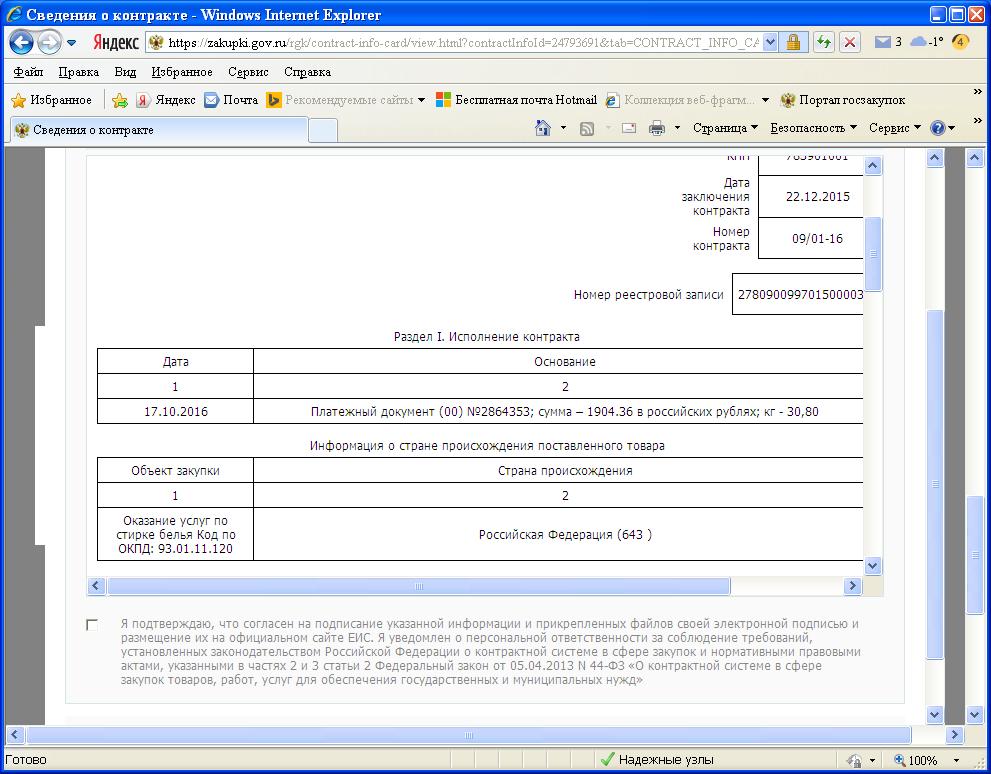The image size is (991, 774).
Task: Click browser bottom scrollbar left arrow
Action: (15, 735)
